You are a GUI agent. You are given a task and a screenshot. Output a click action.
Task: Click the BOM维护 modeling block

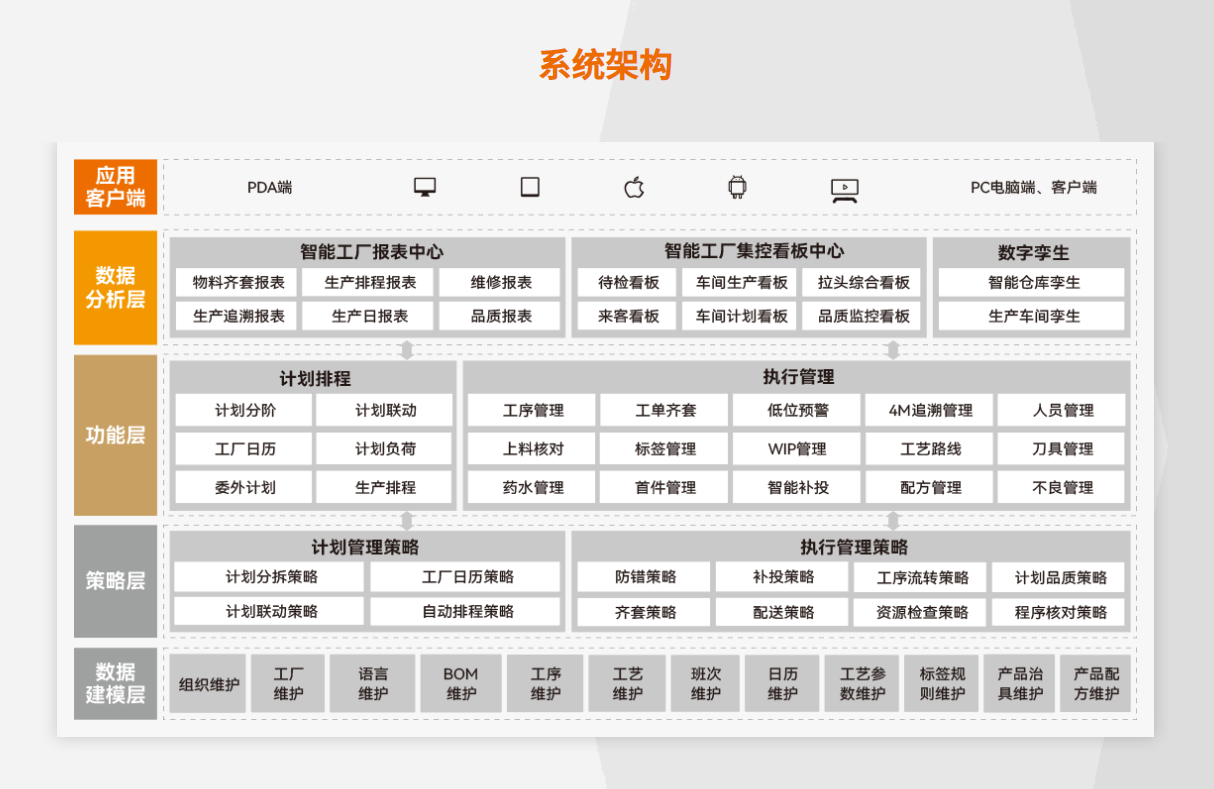[461, 684]
